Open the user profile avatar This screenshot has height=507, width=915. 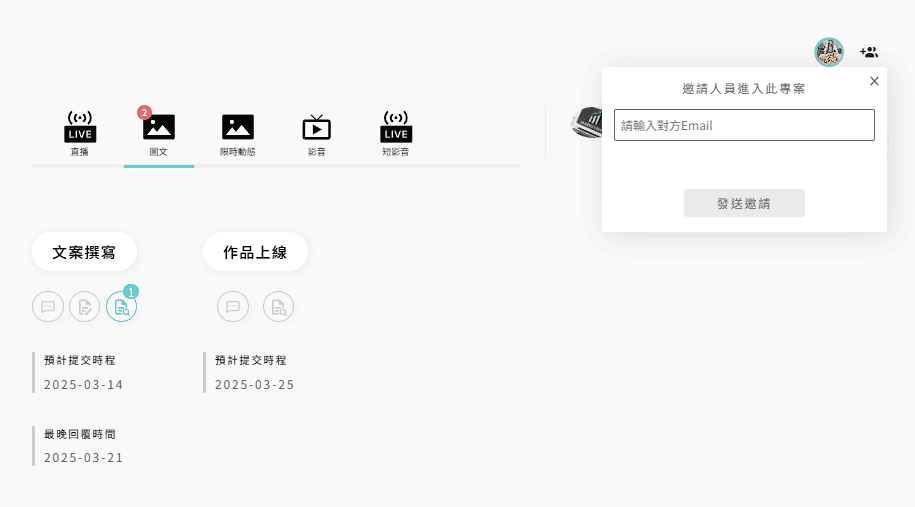click(829, 52)
